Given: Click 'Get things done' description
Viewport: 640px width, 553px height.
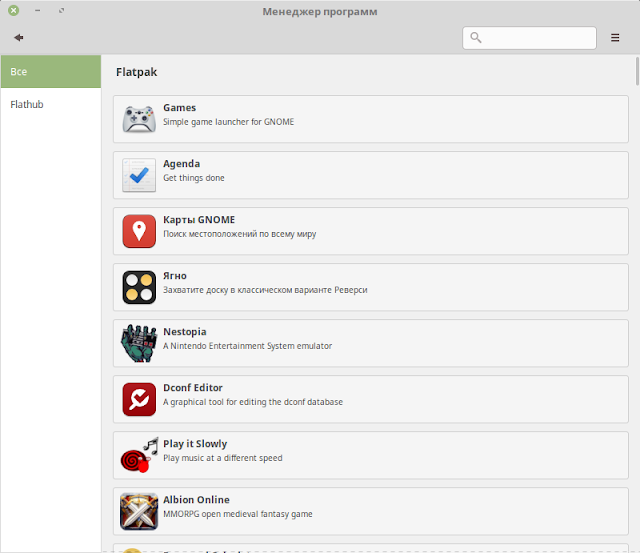Looking at the screenshot, I should point(194,178).
